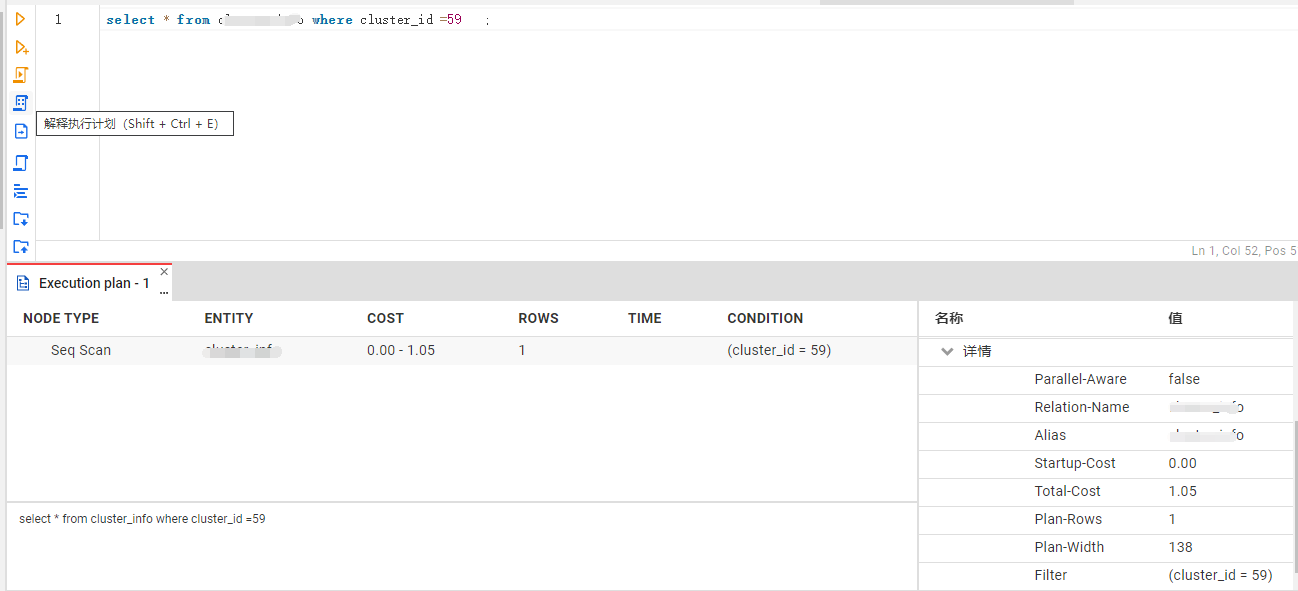Close the Execution plan - 1 tab
Screen dimensions: 1298x591
(164, 272)
